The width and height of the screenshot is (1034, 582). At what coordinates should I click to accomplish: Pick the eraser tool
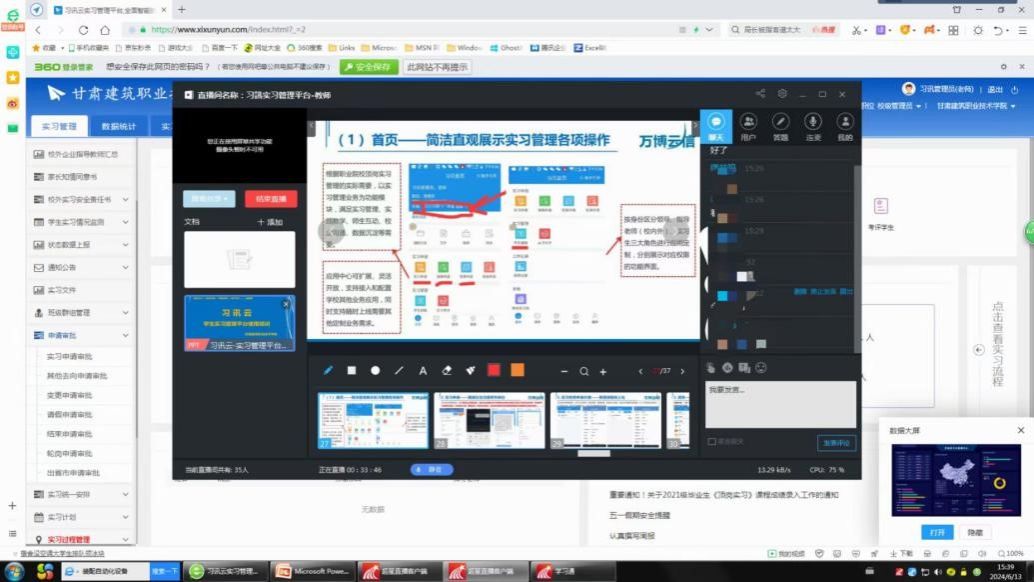(x=447, y=370)
